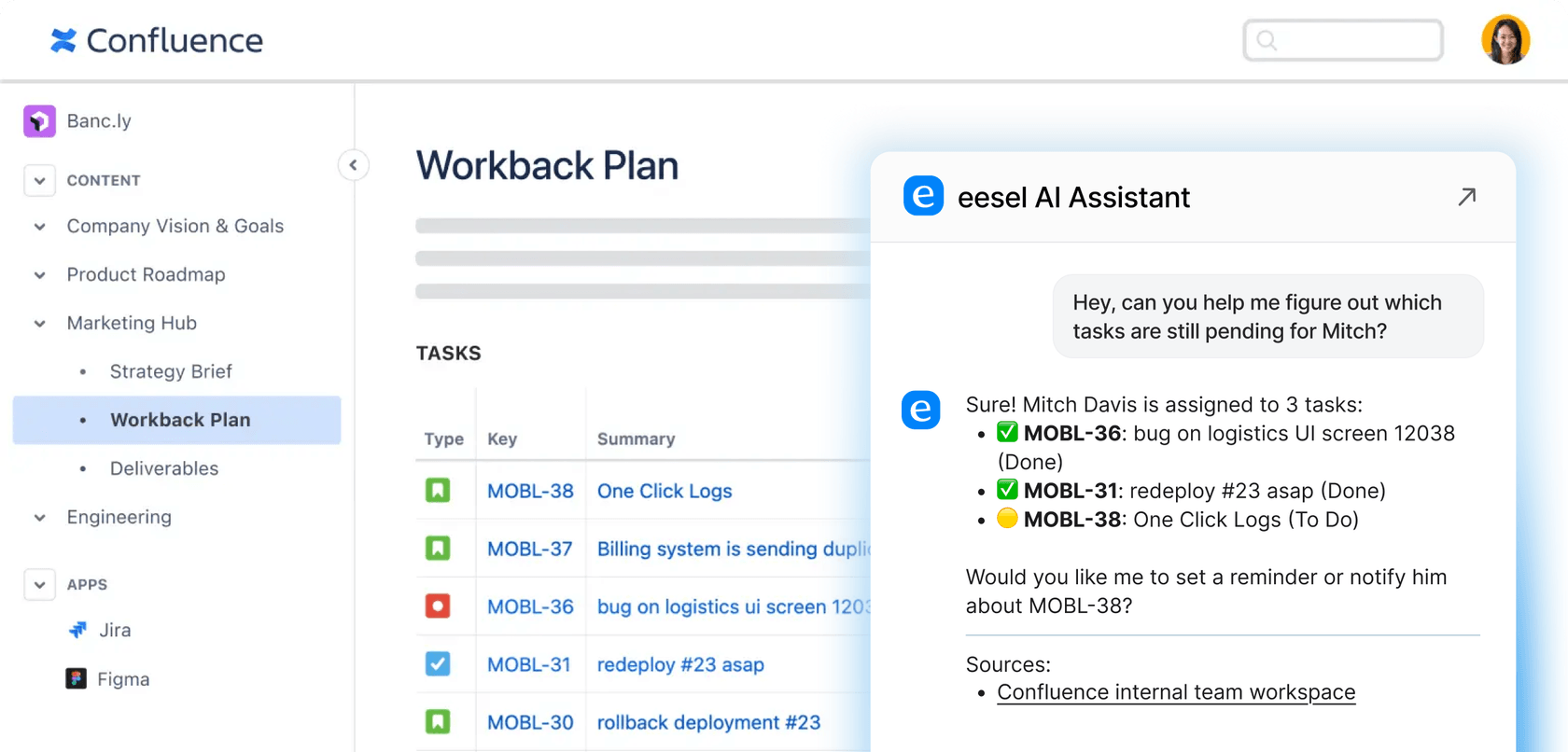Expand the Product Roadmap chevron
1568x752 pixels.
39,275
